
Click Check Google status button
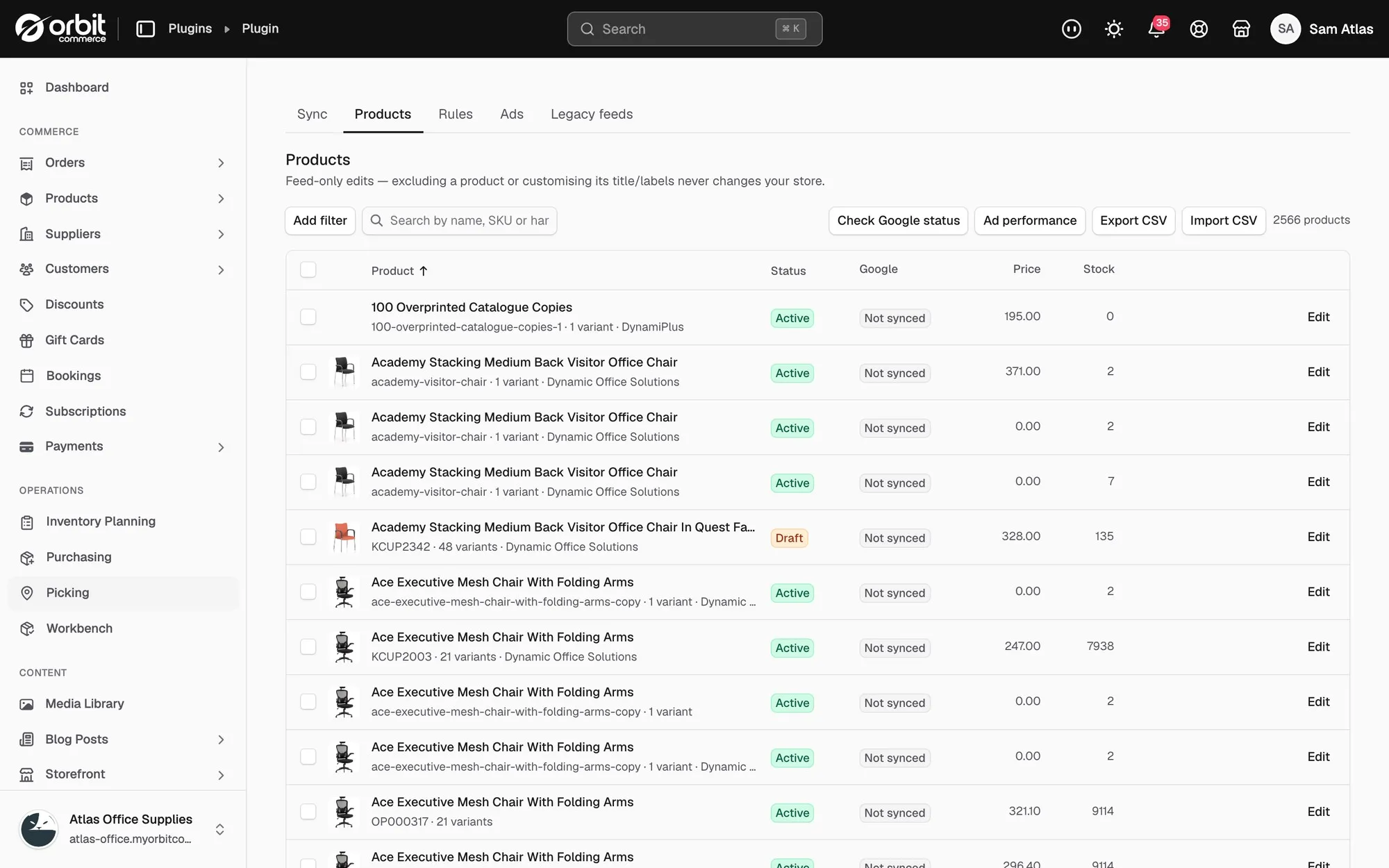click(x=898, y=221)
